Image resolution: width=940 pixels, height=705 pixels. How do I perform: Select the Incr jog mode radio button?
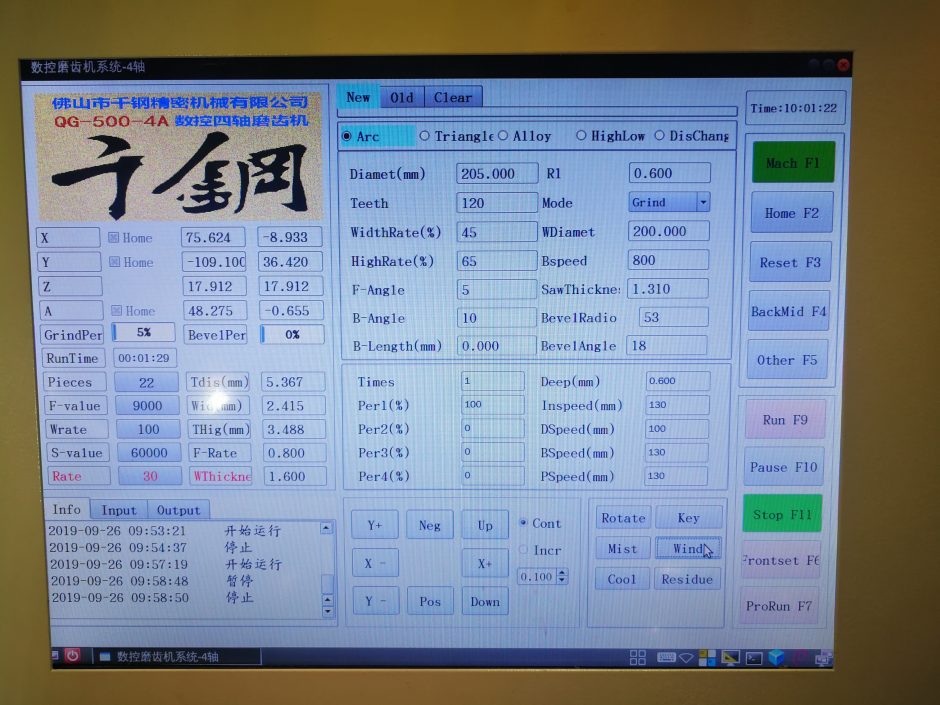tap(524, 550)
